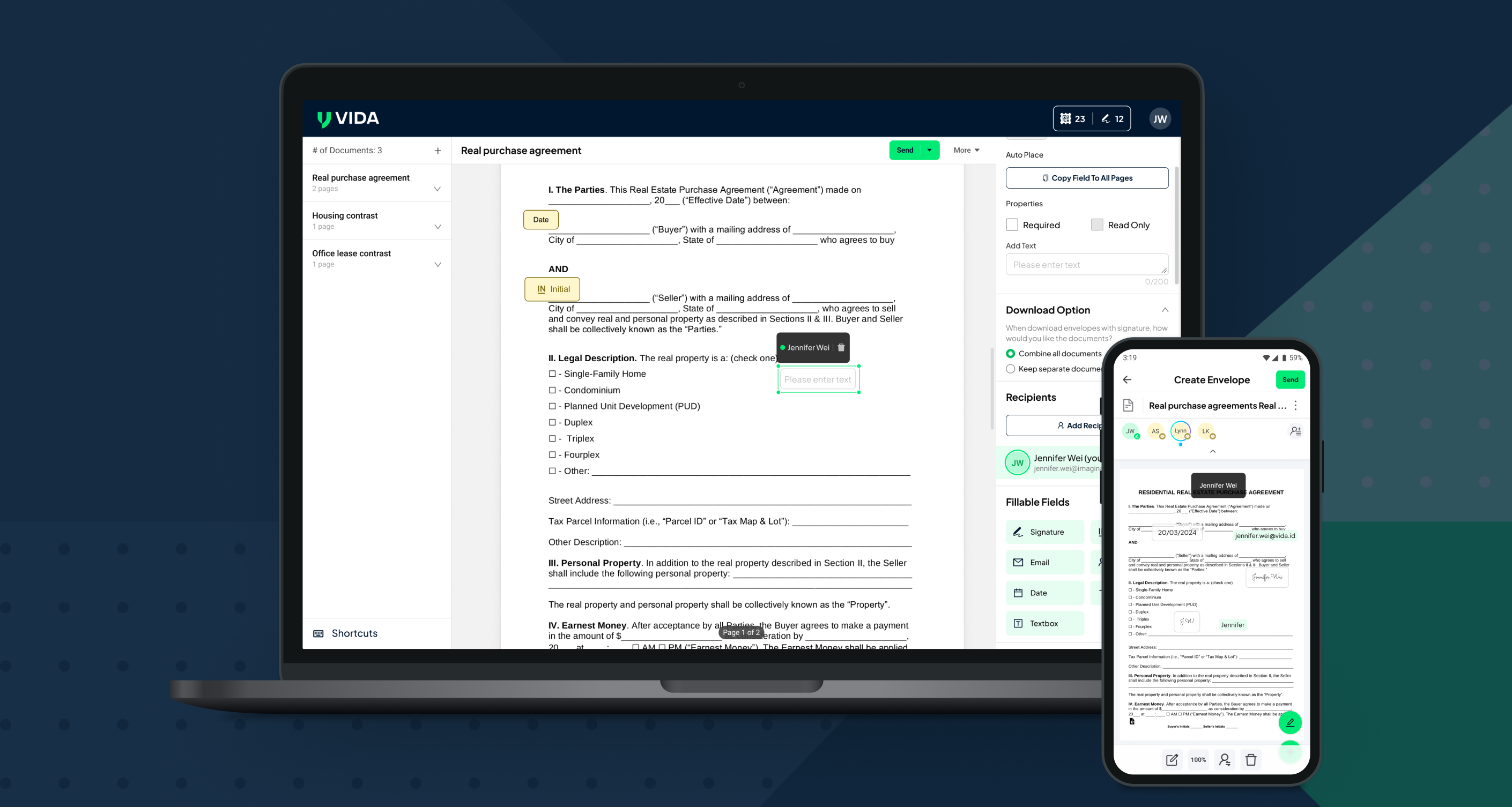Click the Page 1 of 2 indicator

coord(741,632)
